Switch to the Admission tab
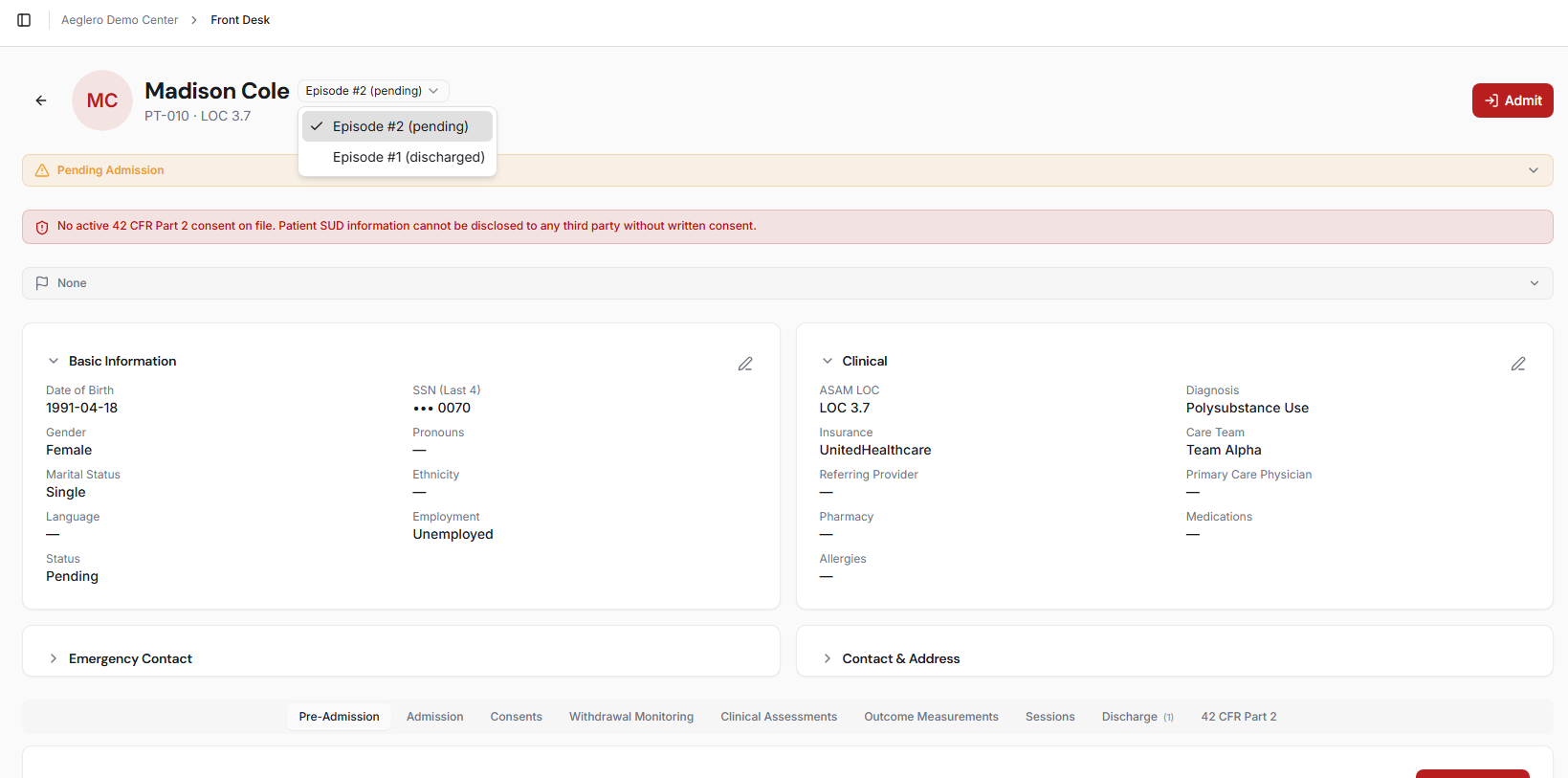Viewport: 1568px width, 778px height. (434, 717)
